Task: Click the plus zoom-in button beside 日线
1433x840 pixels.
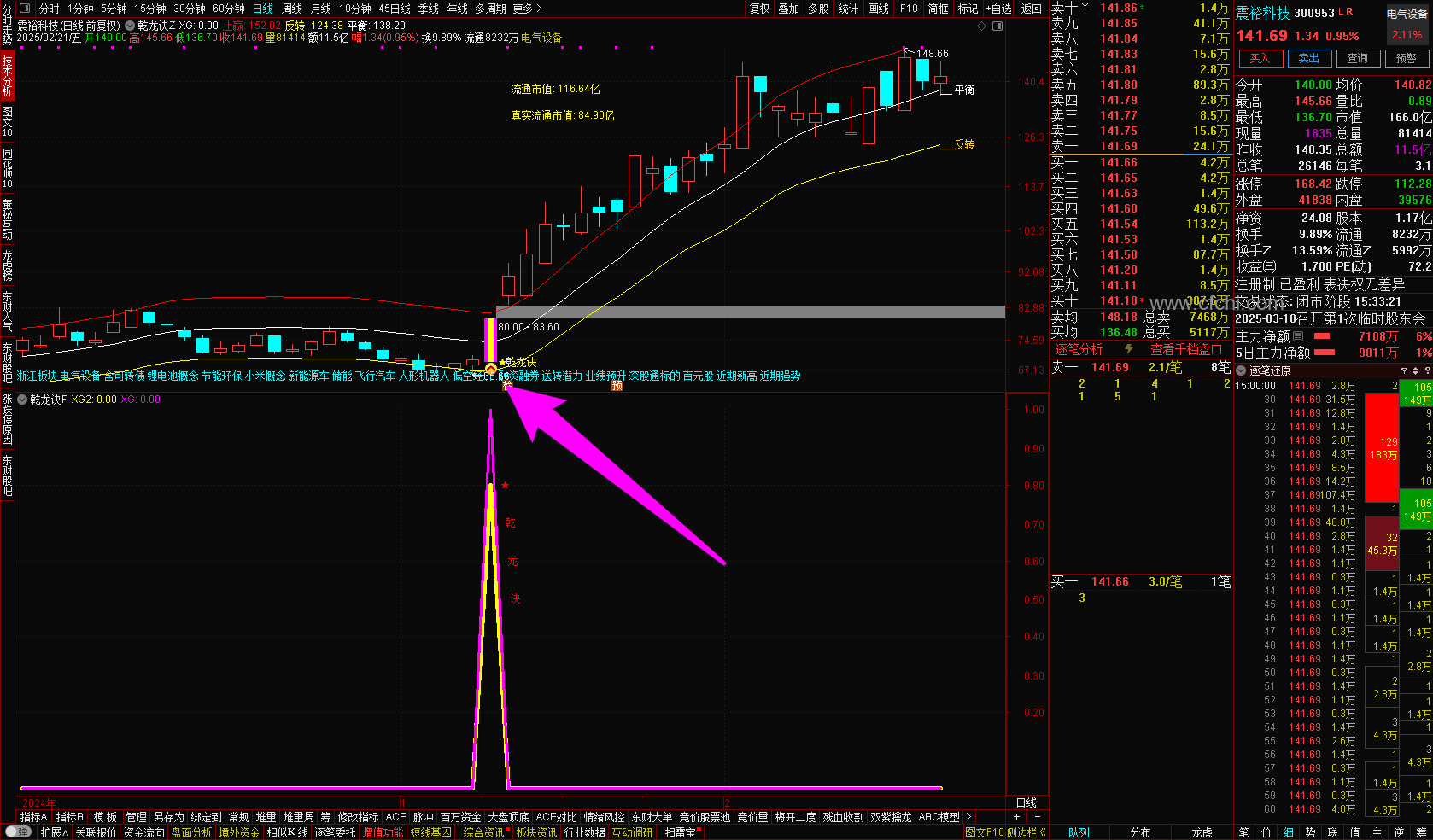Action: point(1016,817)
